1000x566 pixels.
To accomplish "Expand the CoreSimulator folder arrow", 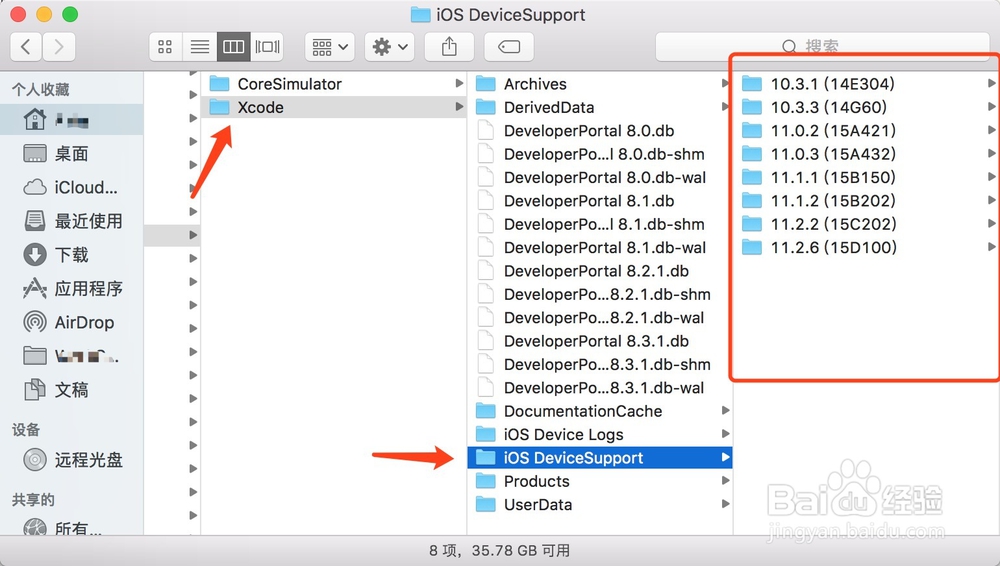I will pos(459,84).
